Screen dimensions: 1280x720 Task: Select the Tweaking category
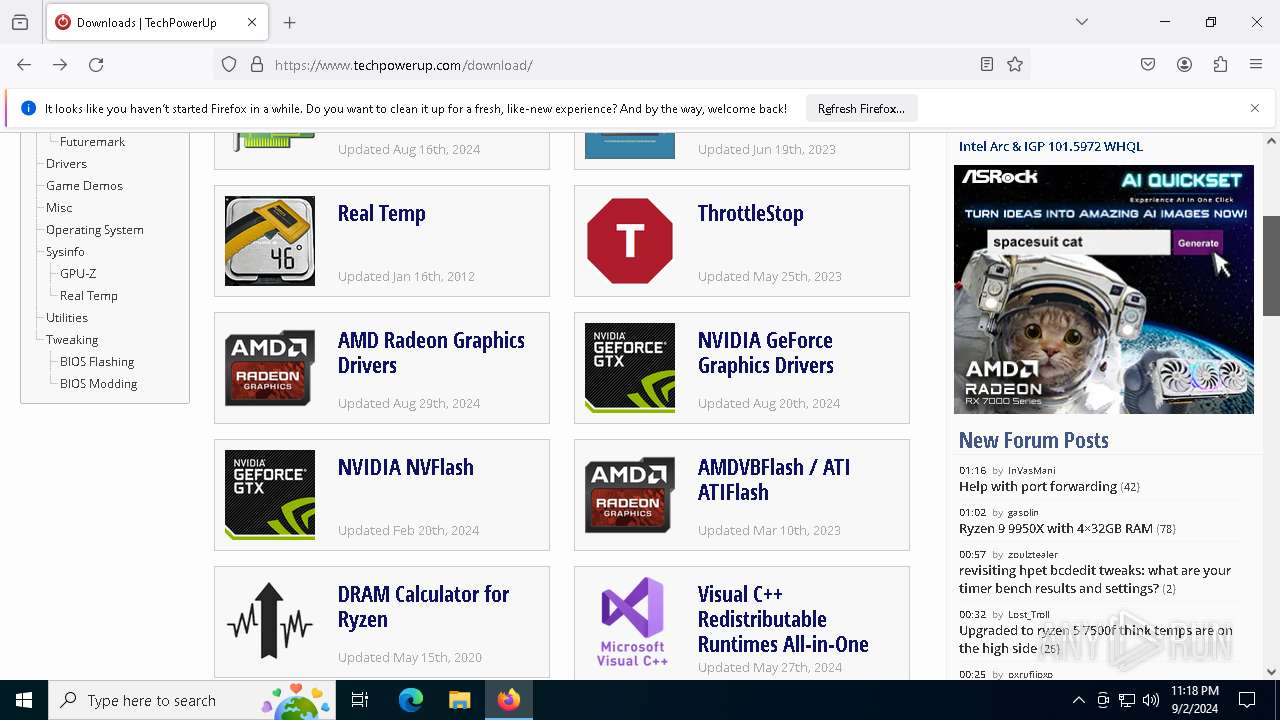click(72, 340)
